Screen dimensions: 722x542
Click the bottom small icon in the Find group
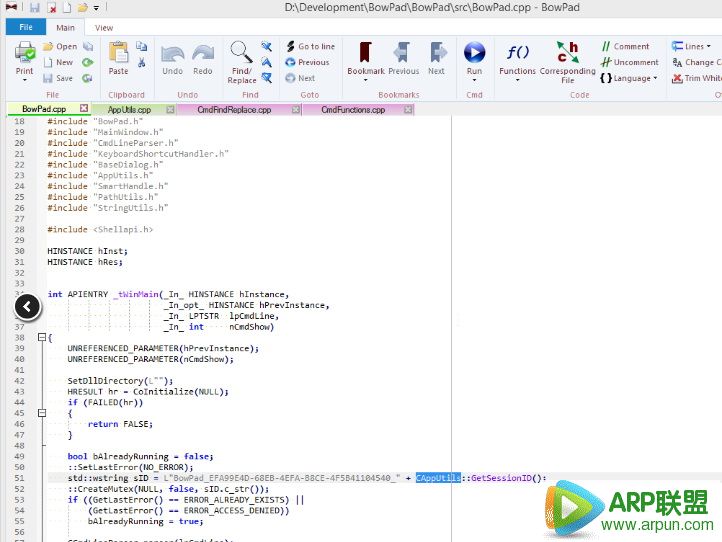point(267,78)
